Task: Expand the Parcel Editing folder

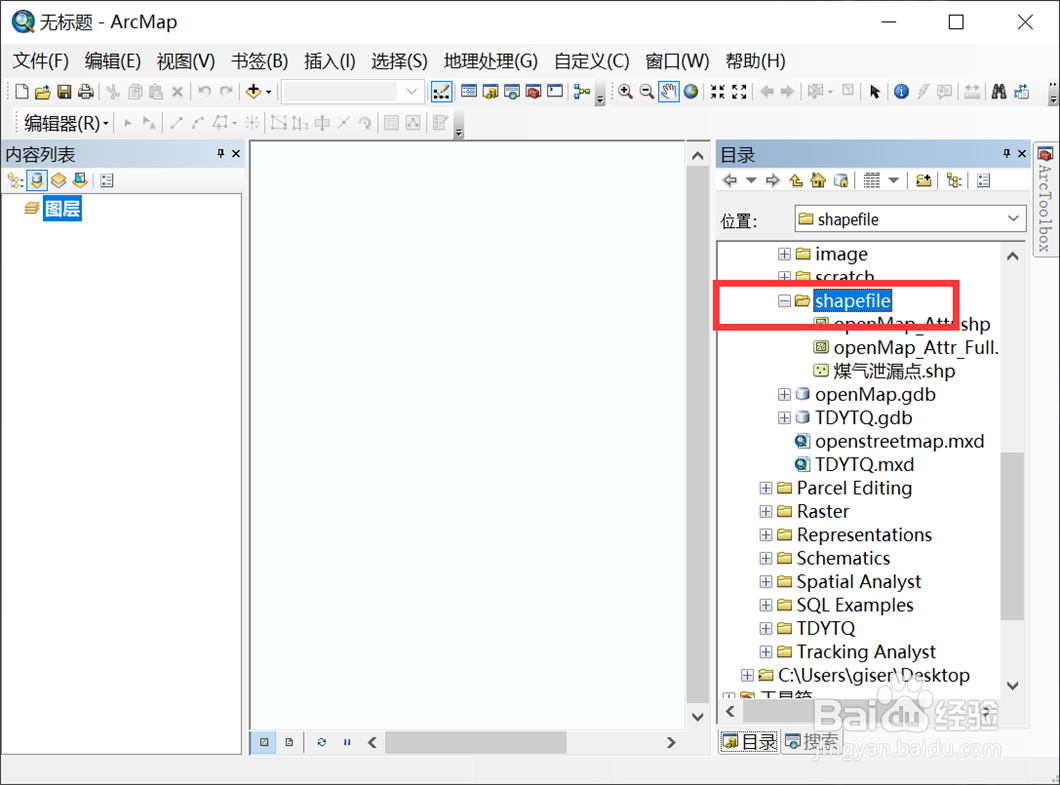Action: [x=766, y=488]
